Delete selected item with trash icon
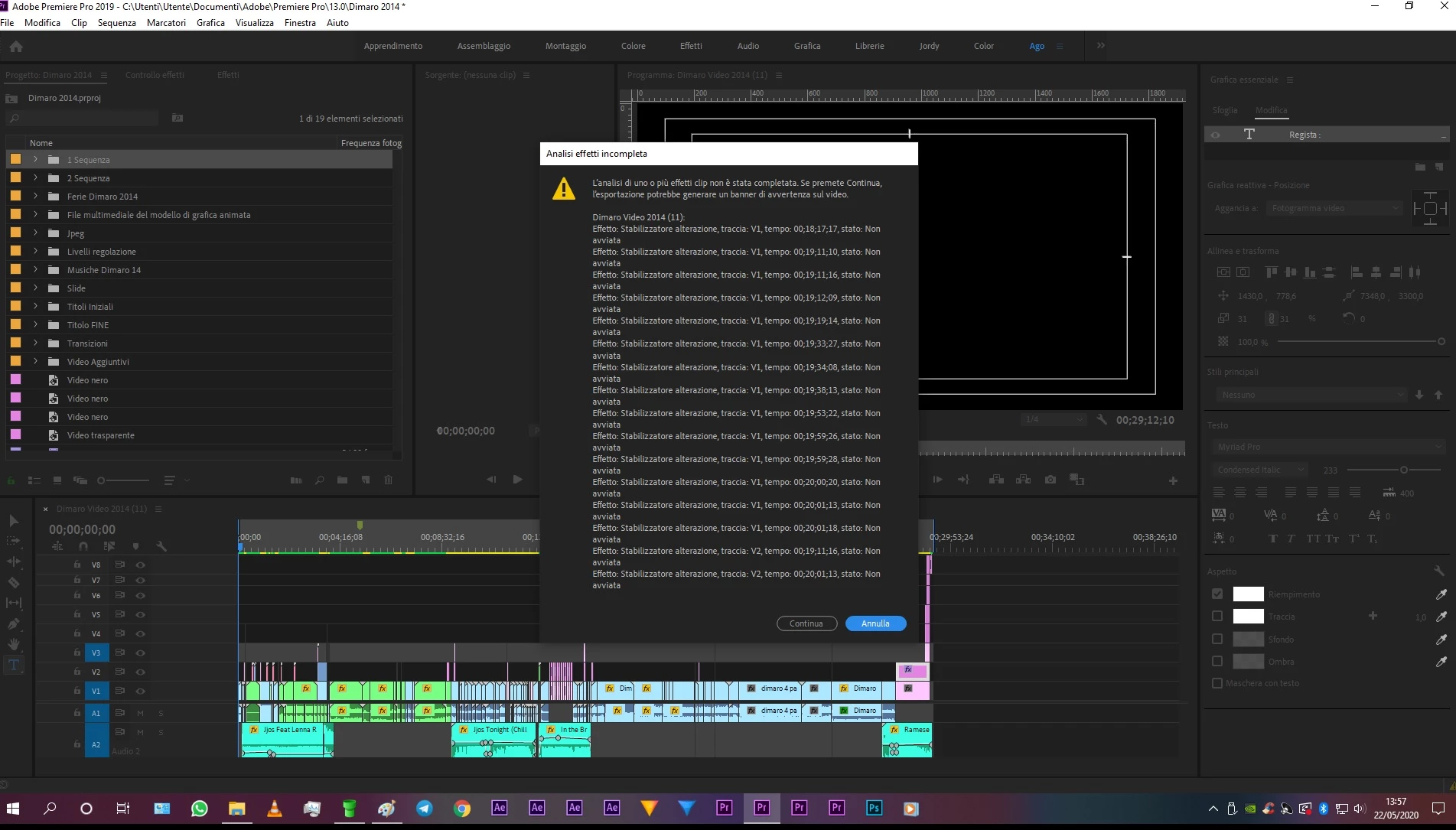 (388, 480)
